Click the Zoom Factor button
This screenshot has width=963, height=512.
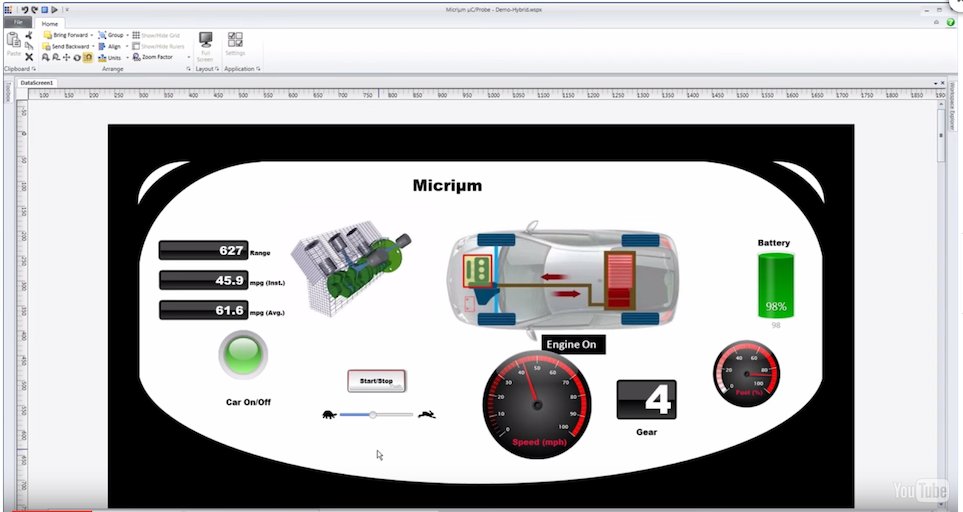pos(153,56)
